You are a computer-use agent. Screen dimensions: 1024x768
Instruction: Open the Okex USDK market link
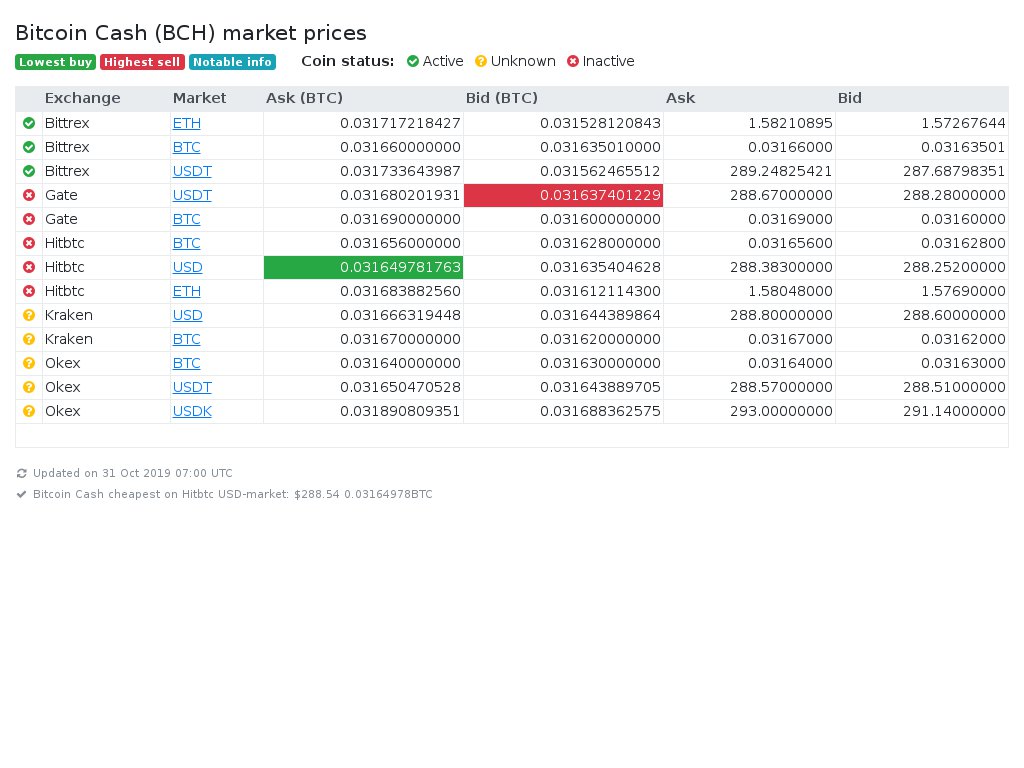click(x=192, y=411)
